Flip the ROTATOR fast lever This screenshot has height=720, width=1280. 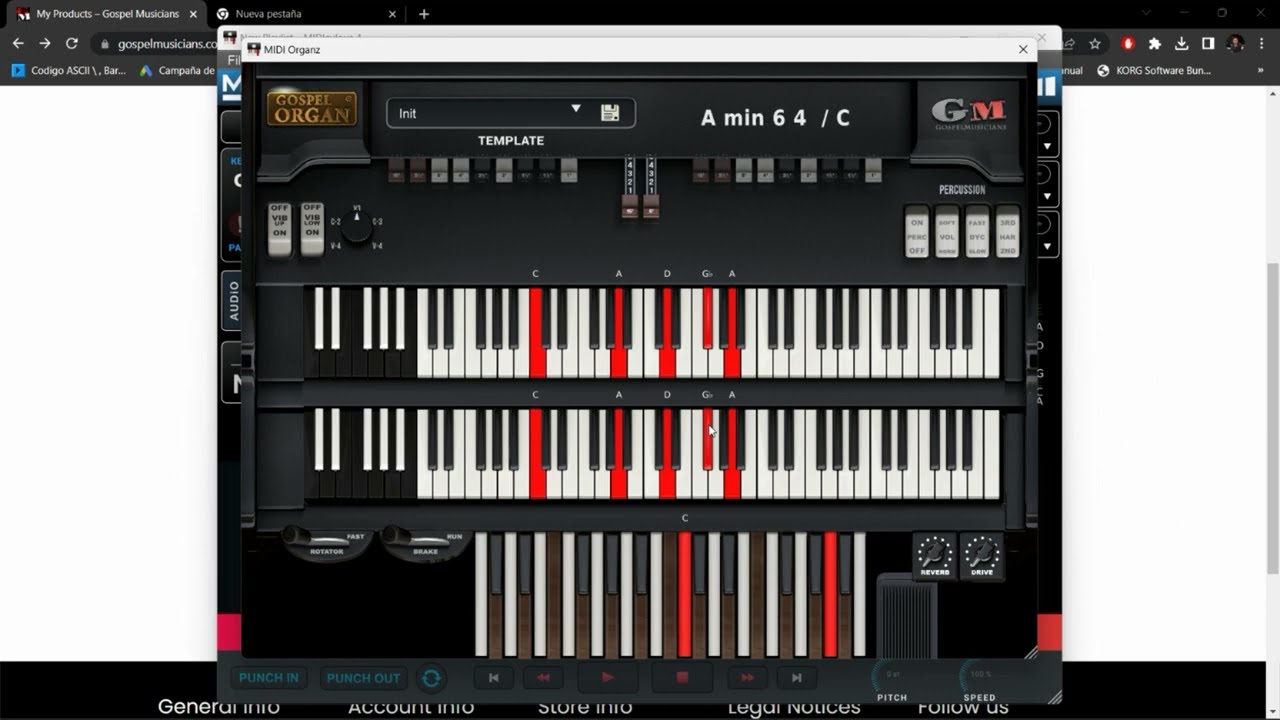(x=326, y=543)
